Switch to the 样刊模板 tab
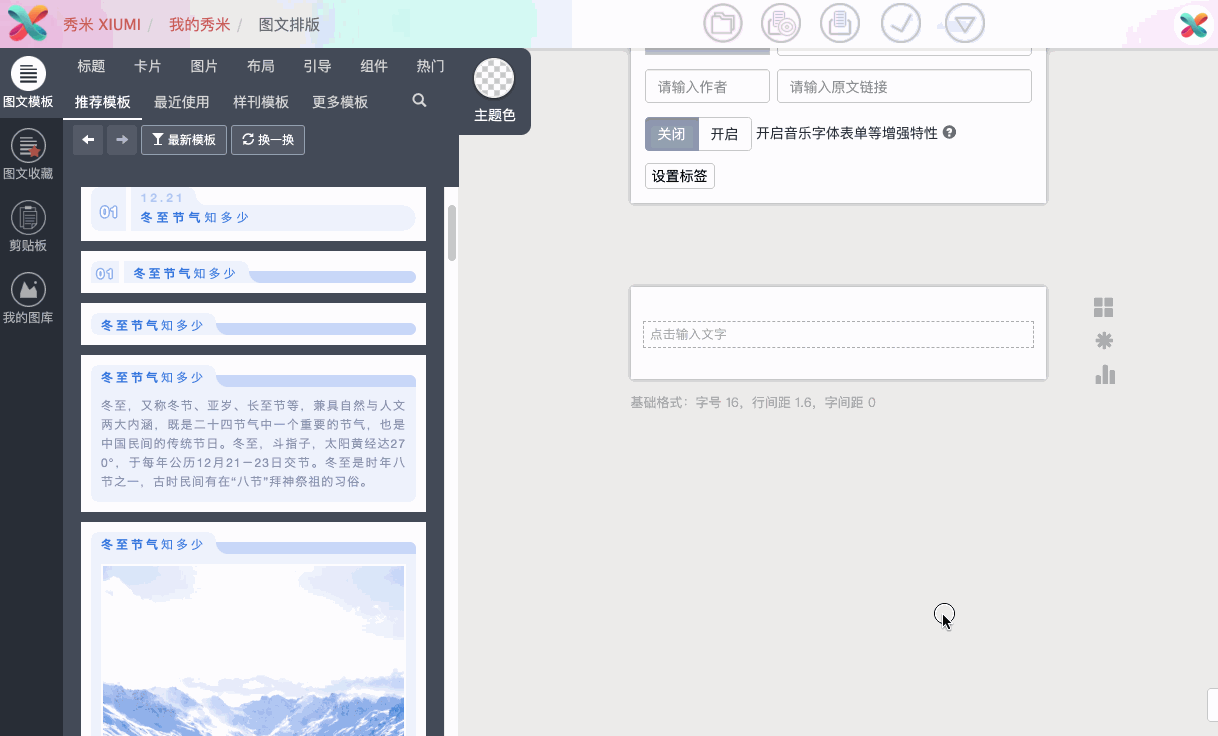Viewport: 1218px width, 736px height. [x=261, y=102]
